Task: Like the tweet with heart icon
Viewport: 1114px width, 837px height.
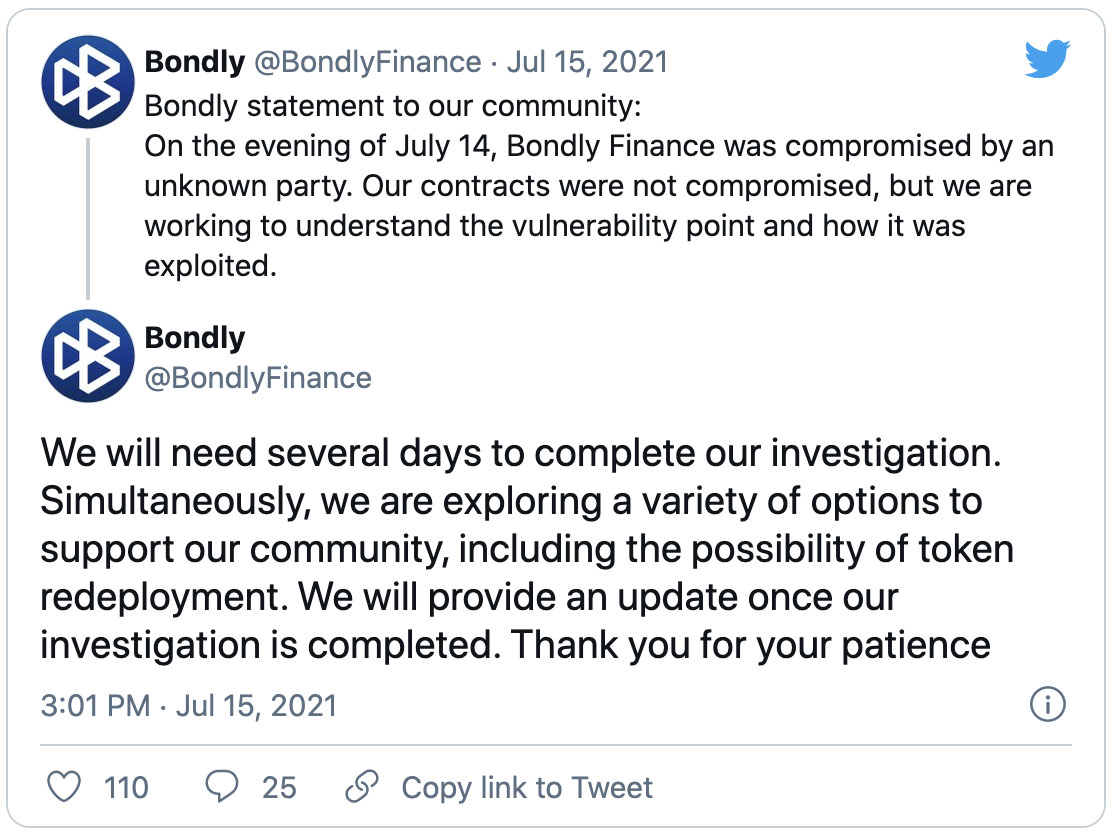Action: pos(65,787)
